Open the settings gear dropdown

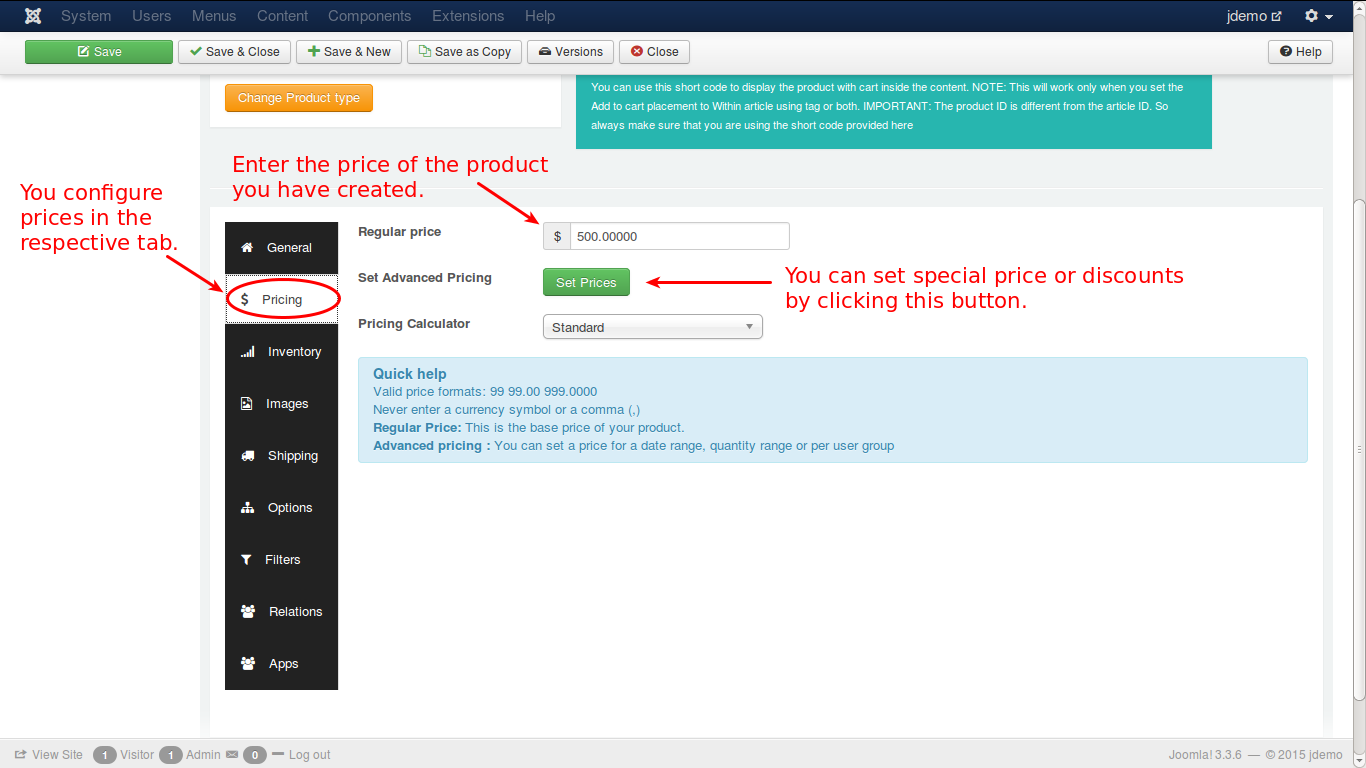[1318, 16]
